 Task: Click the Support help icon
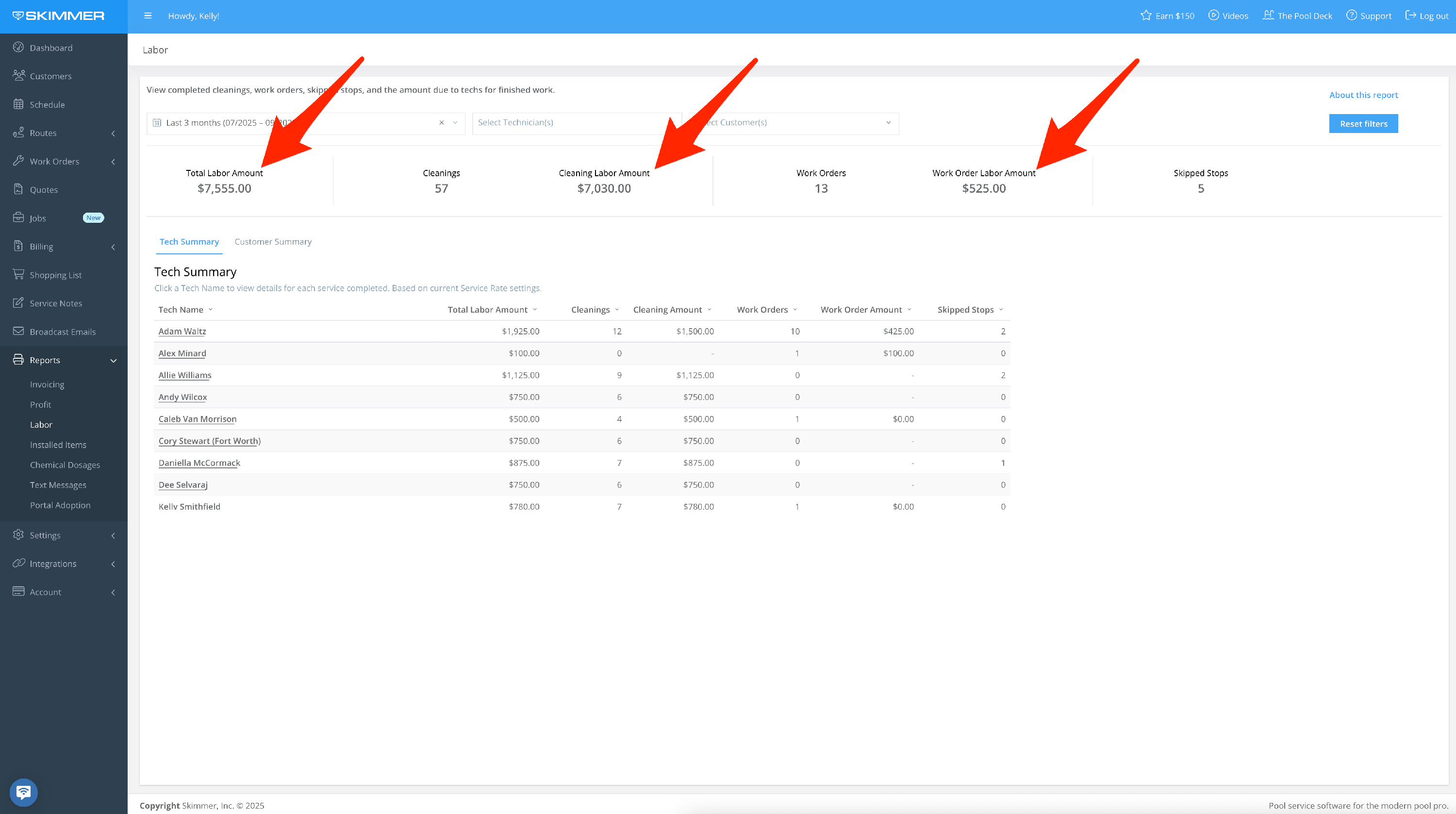[x=1352, y=16]
